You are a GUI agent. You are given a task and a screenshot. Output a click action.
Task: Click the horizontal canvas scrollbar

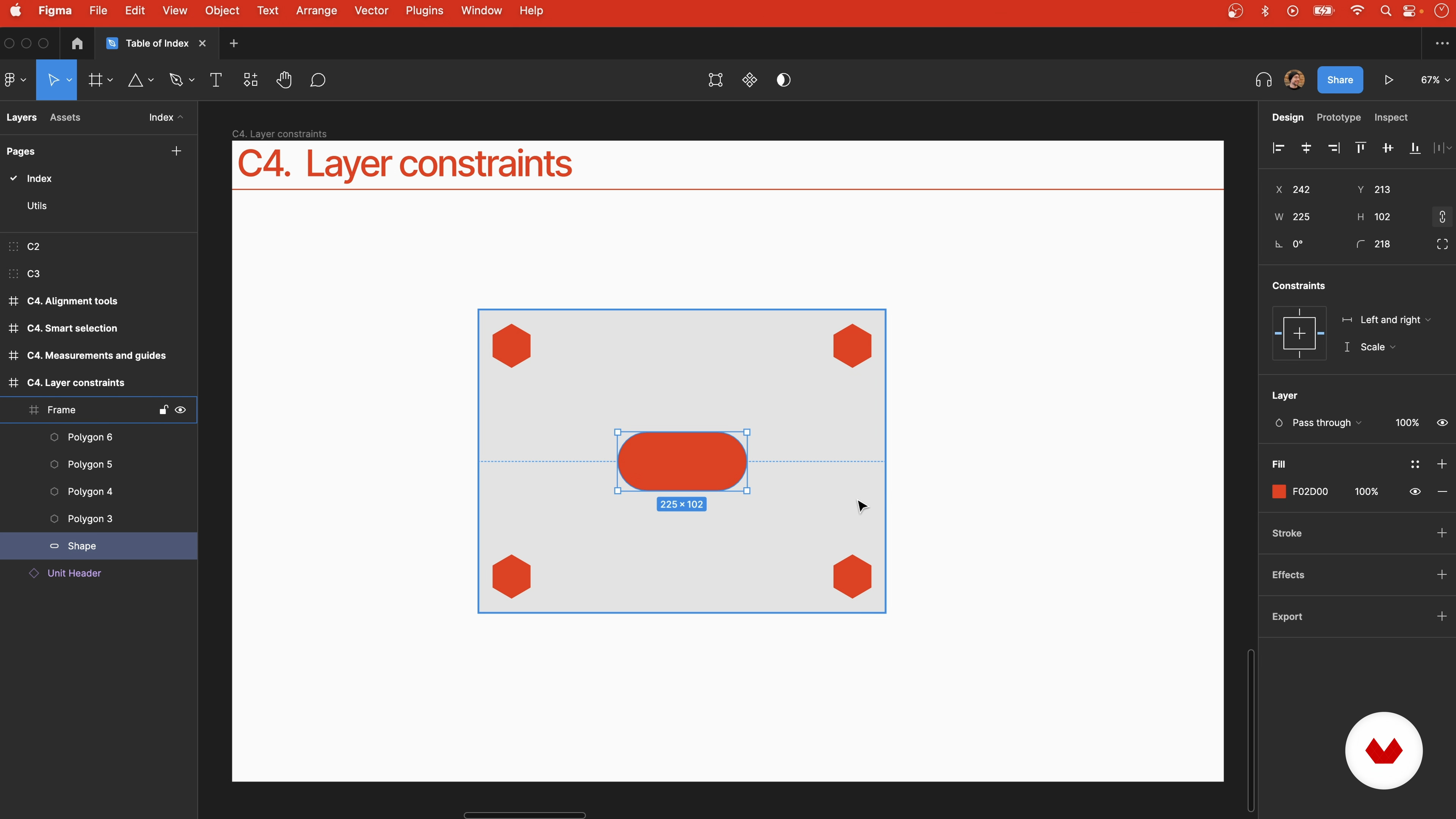coord(524,815)
